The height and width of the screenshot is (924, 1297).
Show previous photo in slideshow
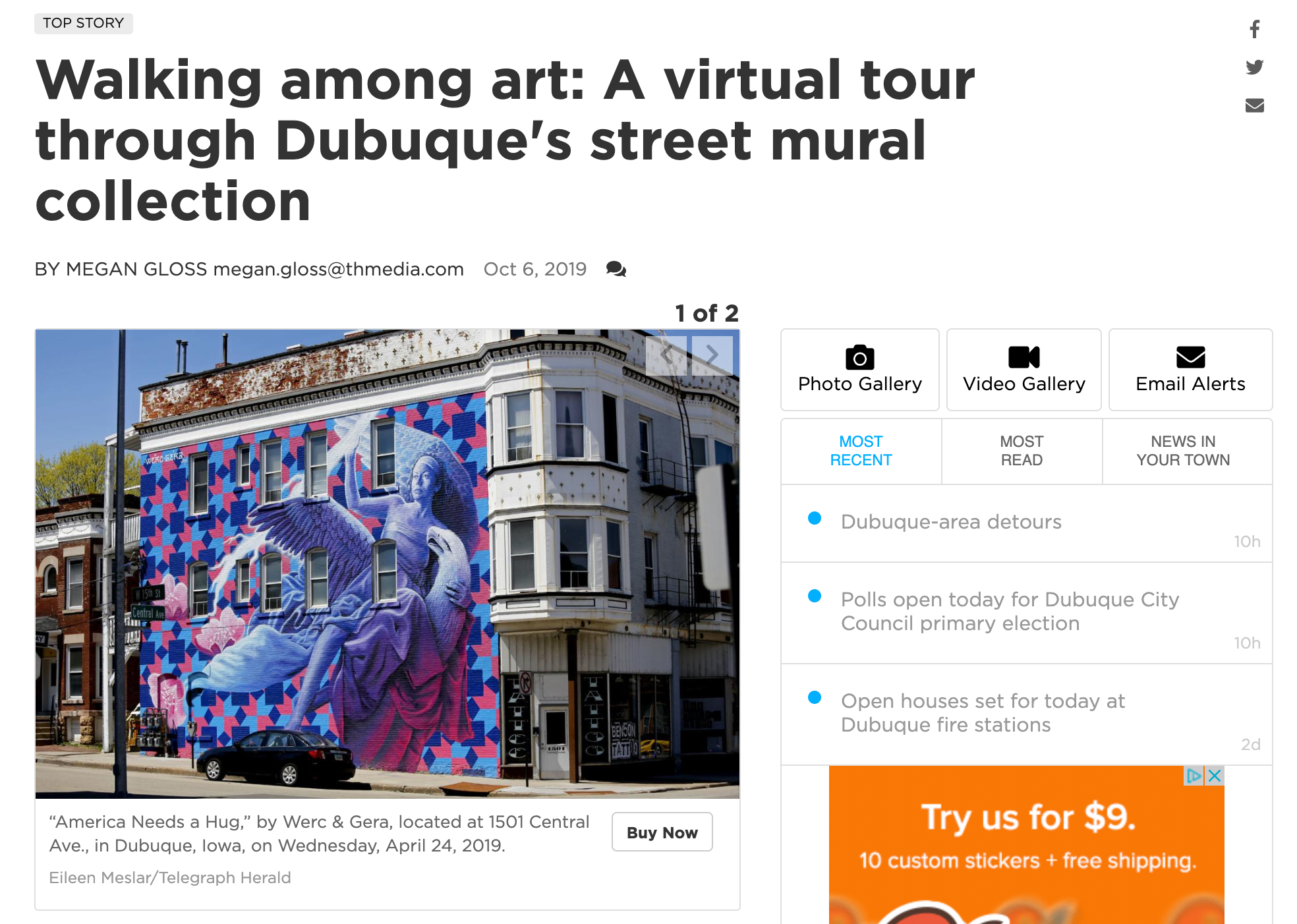coord(666,355)
